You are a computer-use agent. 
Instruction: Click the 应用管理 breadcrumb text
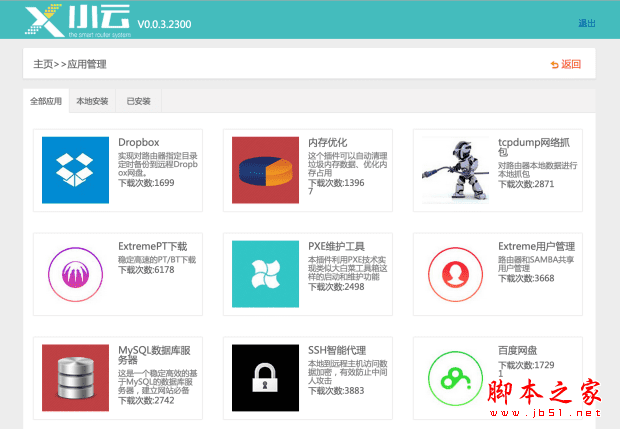tap(87, 64)
